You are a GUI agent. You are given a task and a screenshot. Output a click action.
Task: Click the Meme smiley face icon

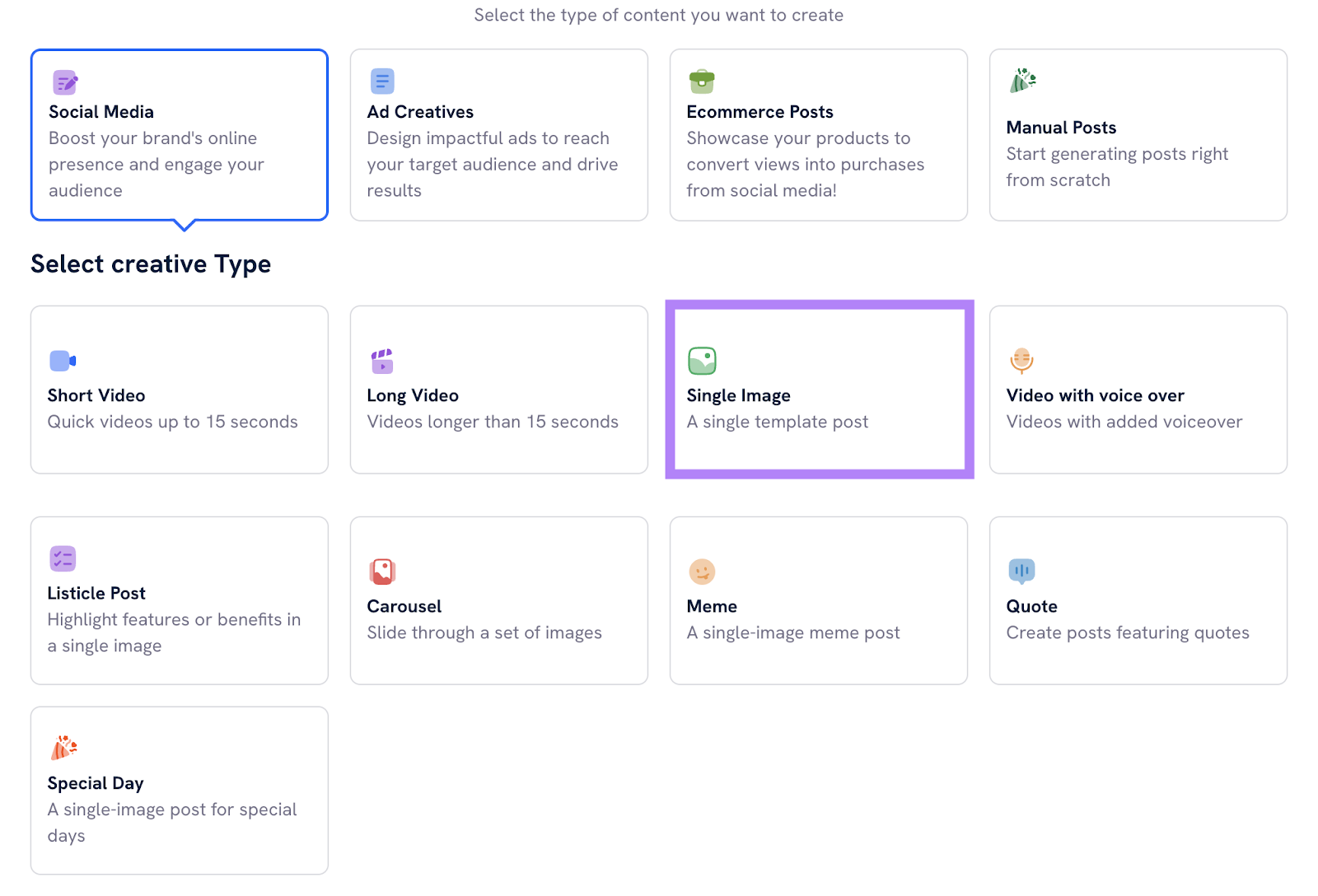[x=702, y=572]
